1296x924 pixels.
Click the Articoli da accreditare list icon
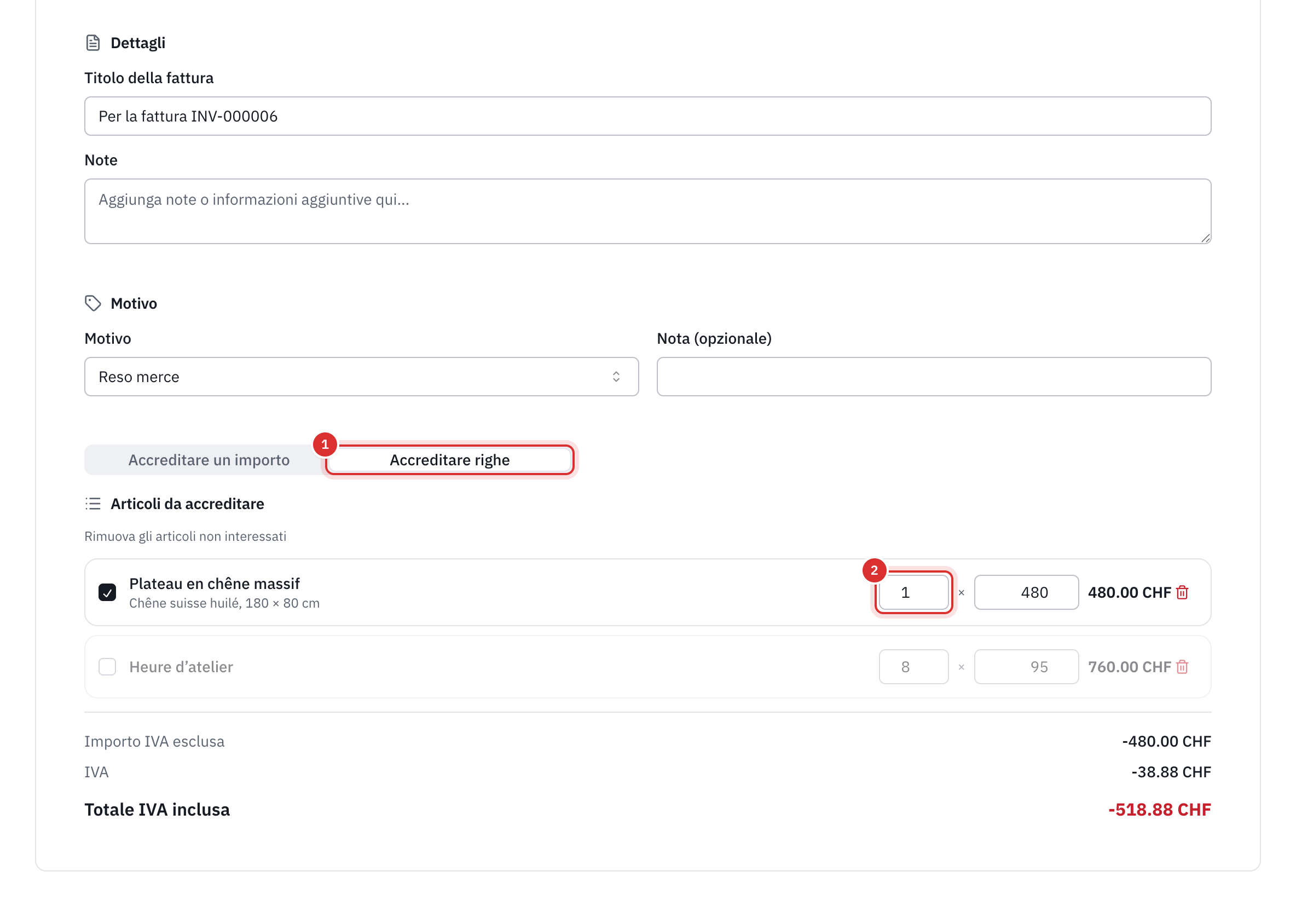tap(92, 504)
